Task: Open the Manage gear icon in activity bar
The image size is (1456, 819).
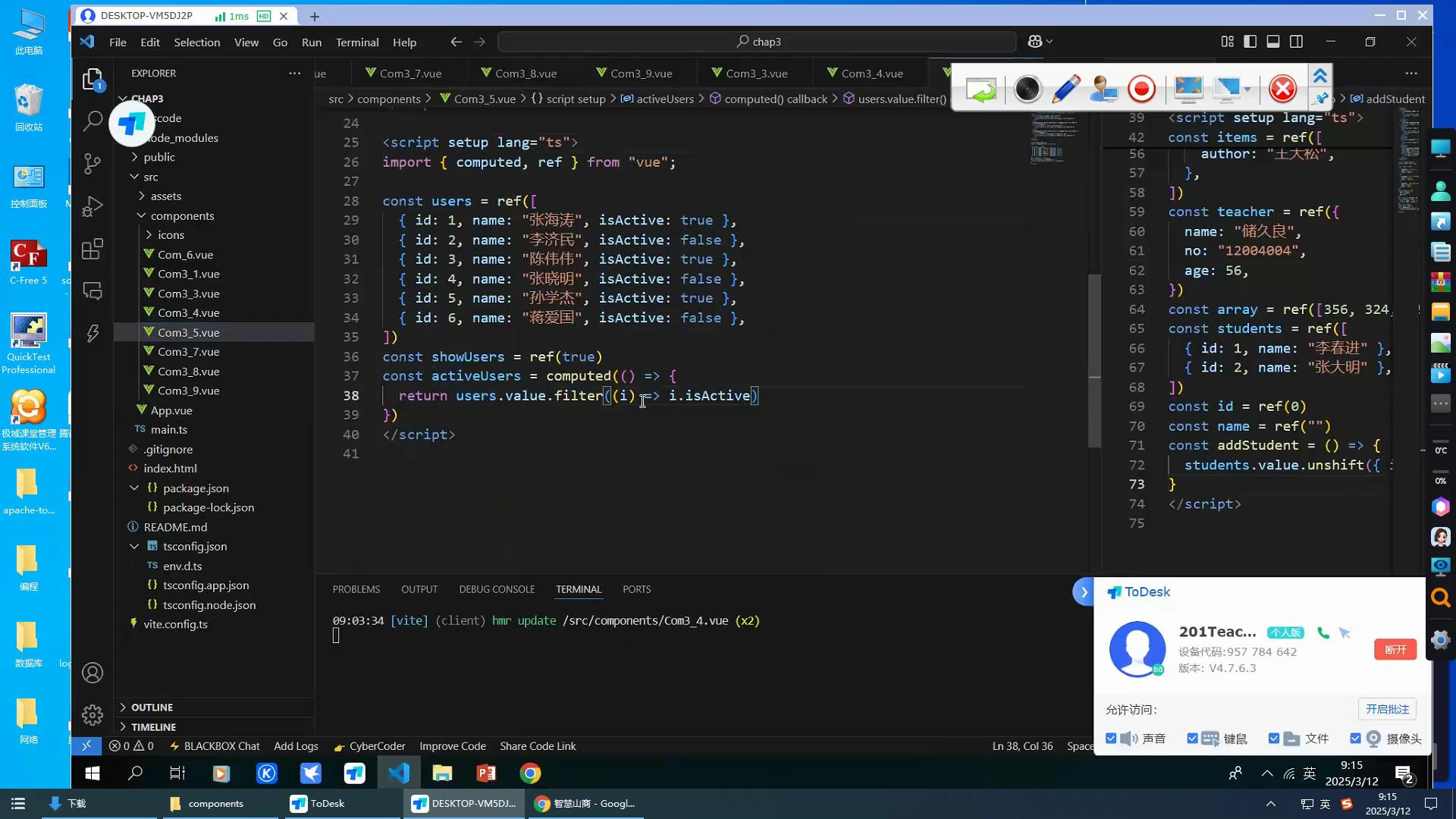Action: (x=93, y=714)
